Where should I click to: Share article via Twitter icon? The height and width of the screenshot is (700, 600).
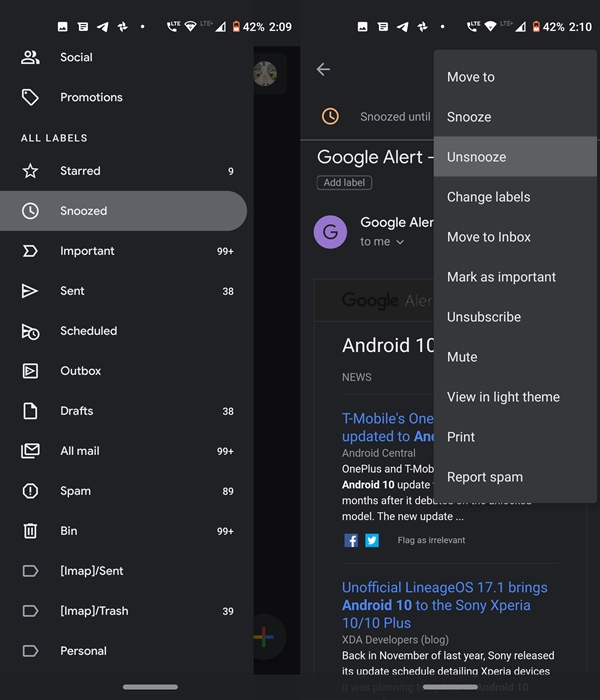coord(372,540)
